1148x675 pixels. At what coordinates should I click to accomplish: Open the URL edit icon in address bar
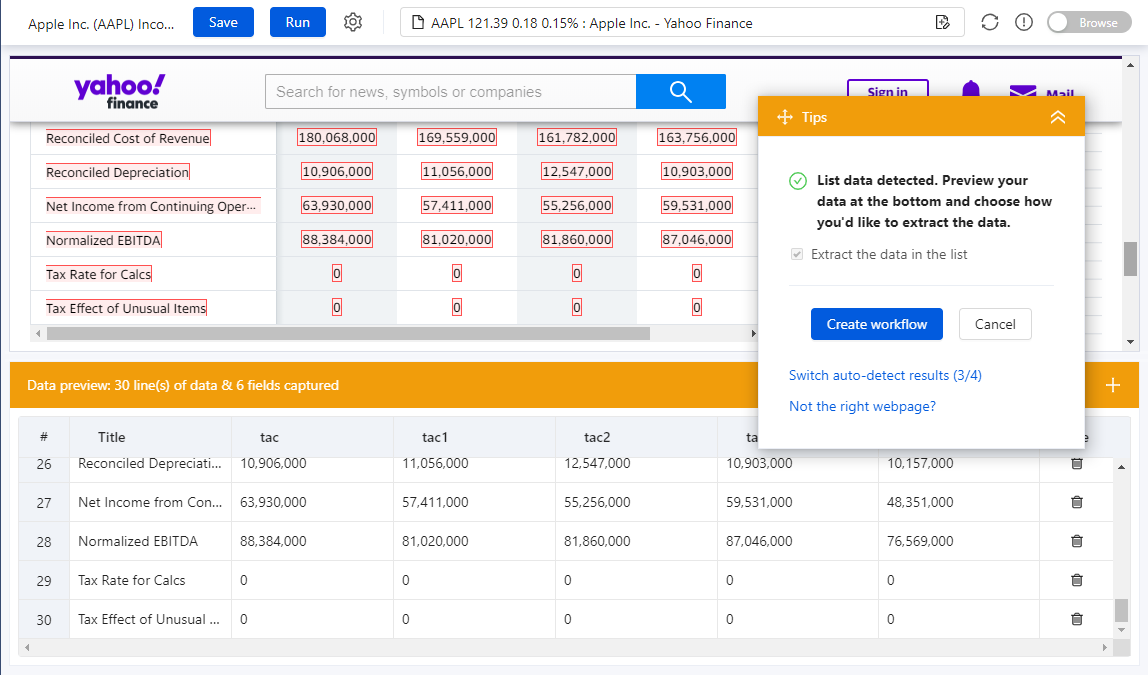943,22
